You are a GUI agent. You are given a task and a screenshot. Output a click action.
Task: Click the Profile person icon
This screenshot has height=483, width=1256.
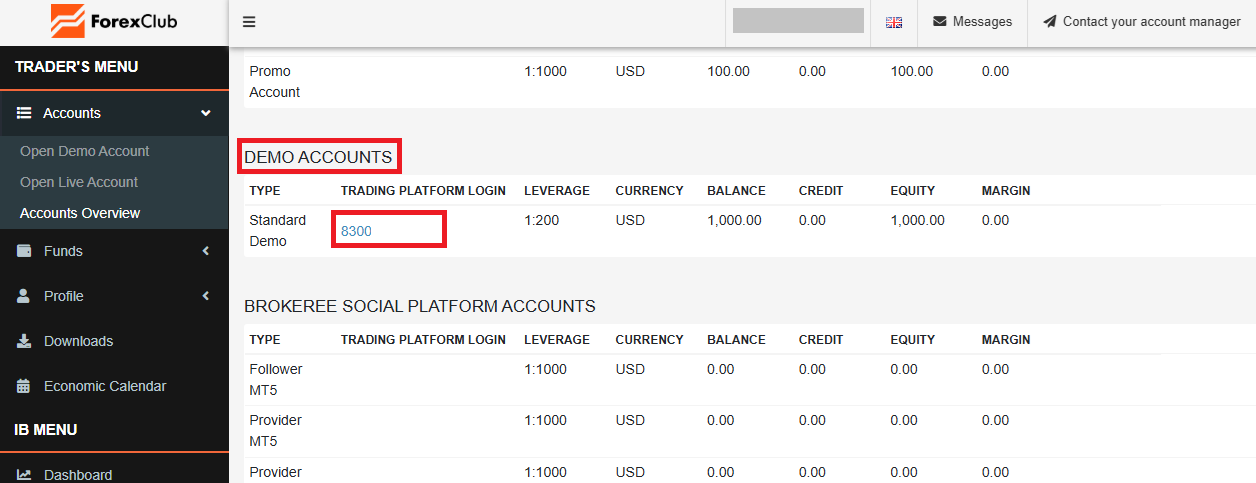click(24, 296)
